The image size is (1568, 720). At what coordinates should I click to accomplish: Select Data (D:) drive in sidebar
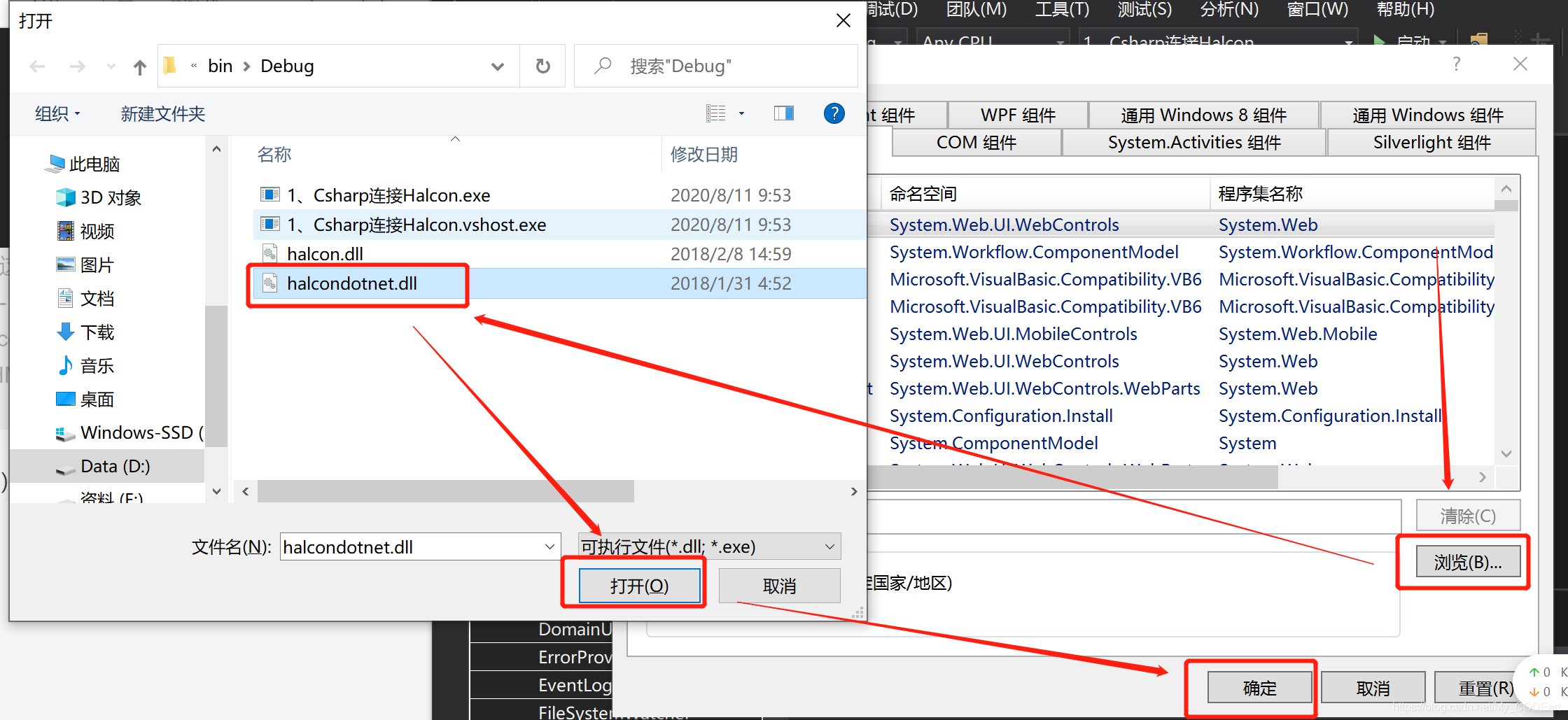(x=107, y=466)
